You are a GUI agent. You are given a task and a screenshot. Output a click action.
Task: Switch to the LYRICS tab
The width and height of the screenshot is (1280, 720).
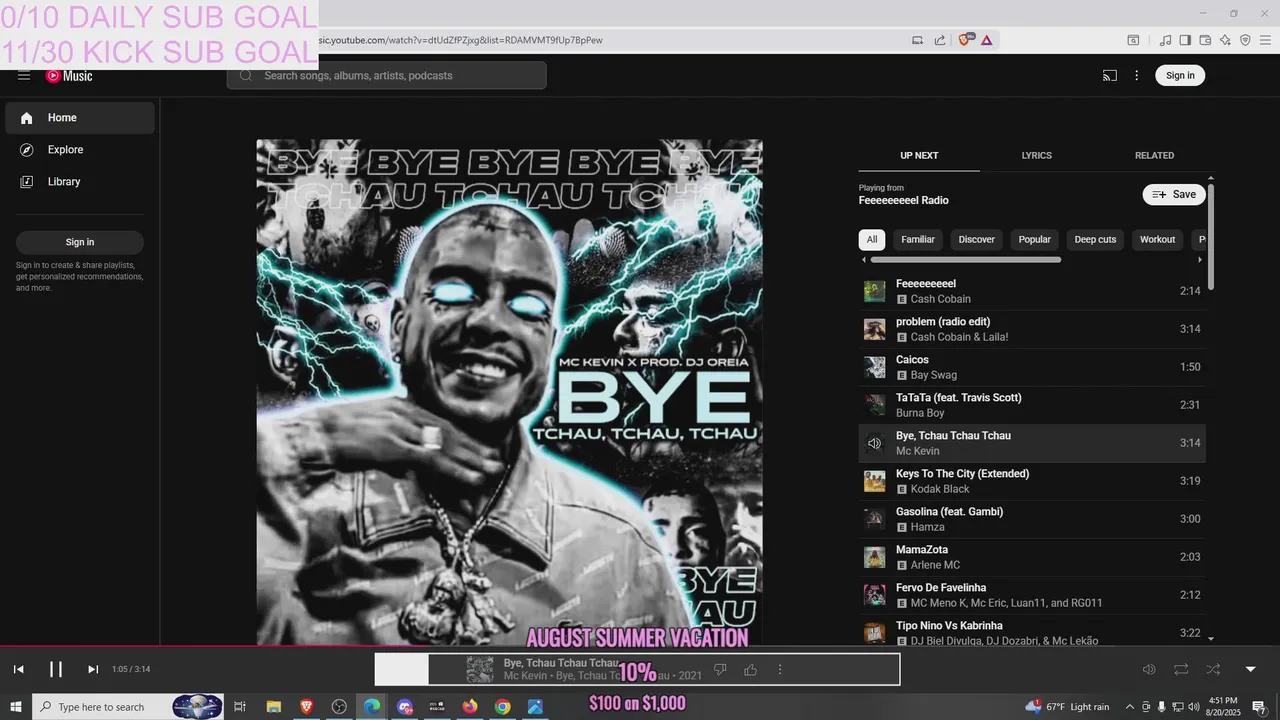click(1036, 156)
